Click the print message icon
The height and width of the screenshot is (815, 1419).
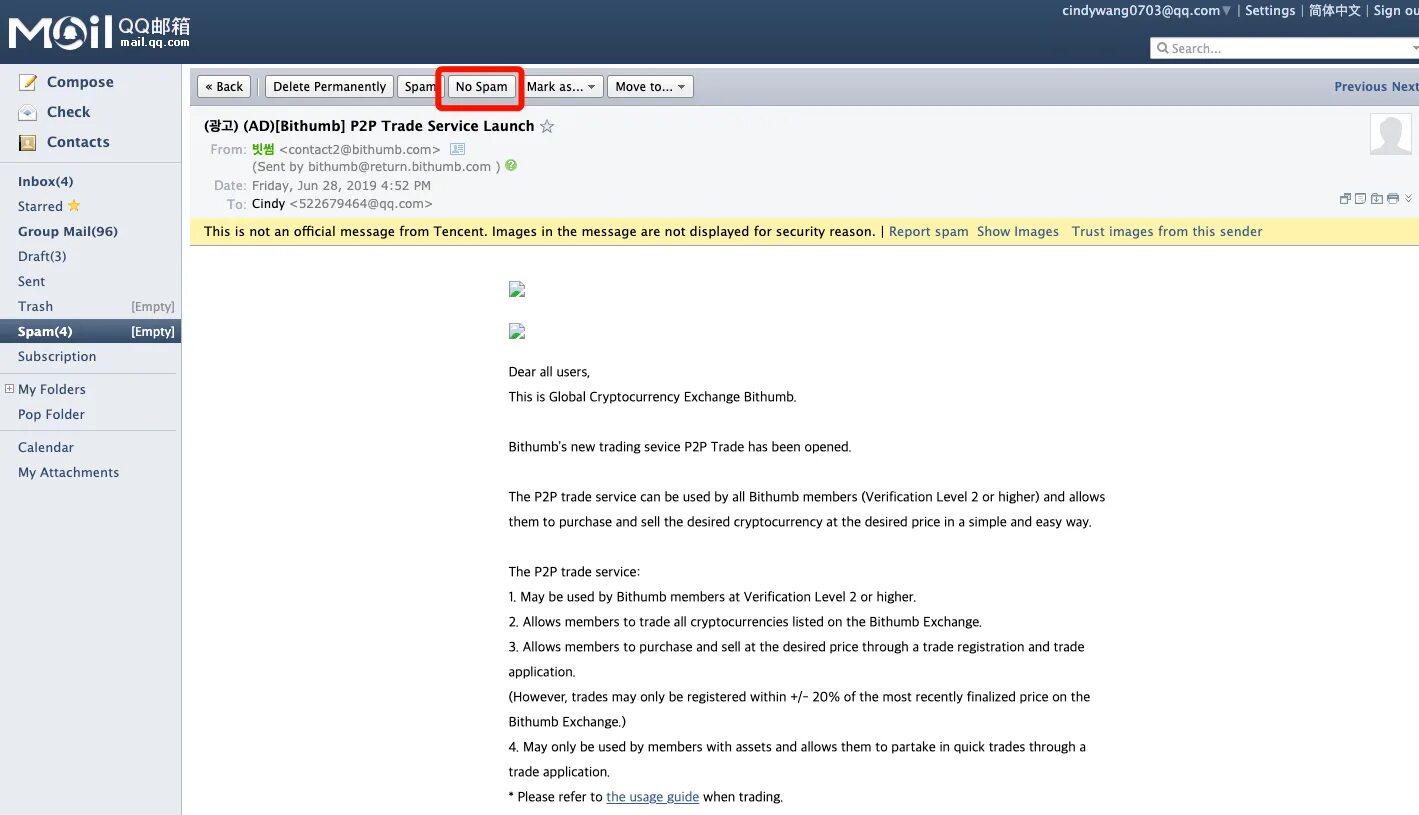[1392, 199]
